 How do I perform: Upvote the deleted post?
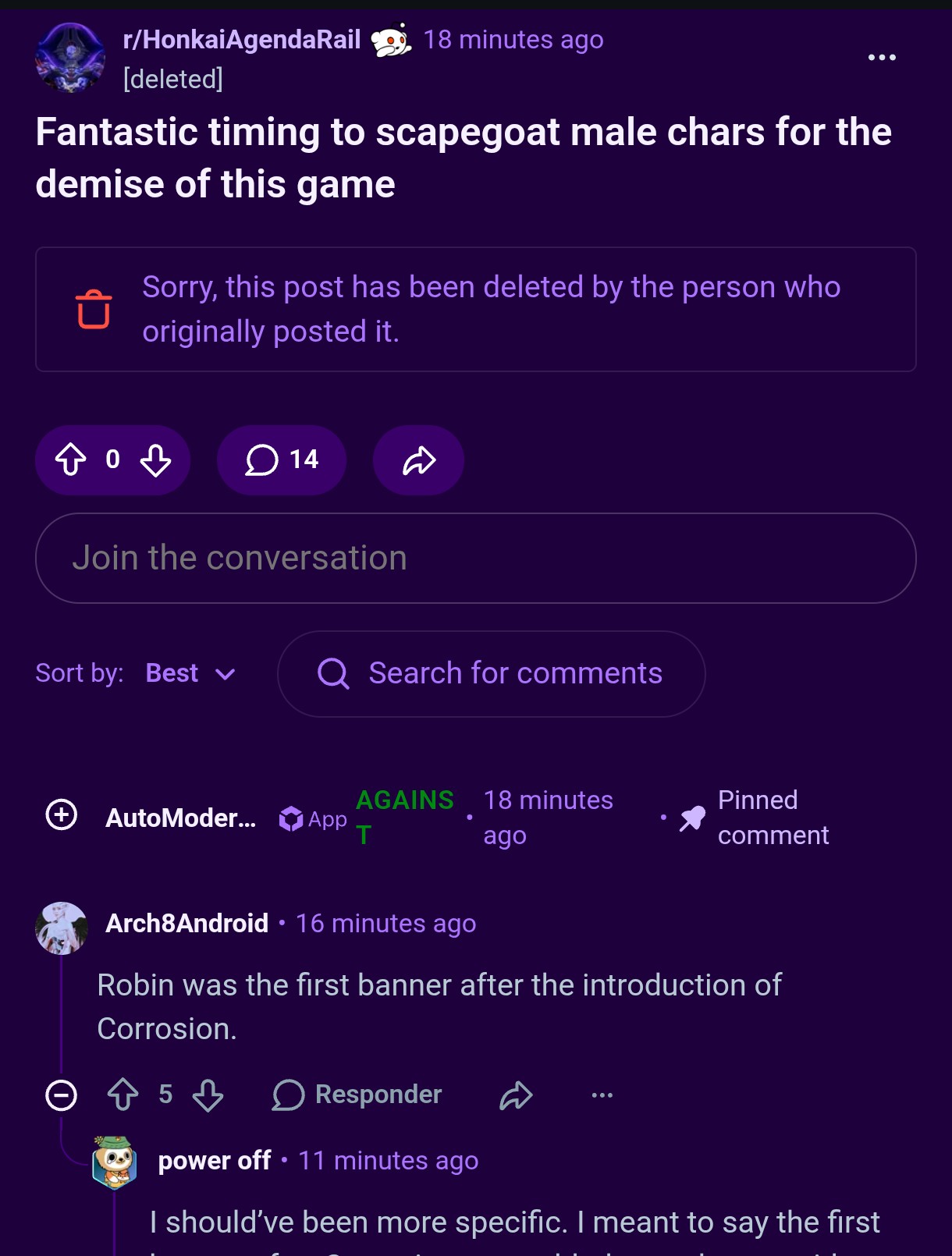click(71, 459)
